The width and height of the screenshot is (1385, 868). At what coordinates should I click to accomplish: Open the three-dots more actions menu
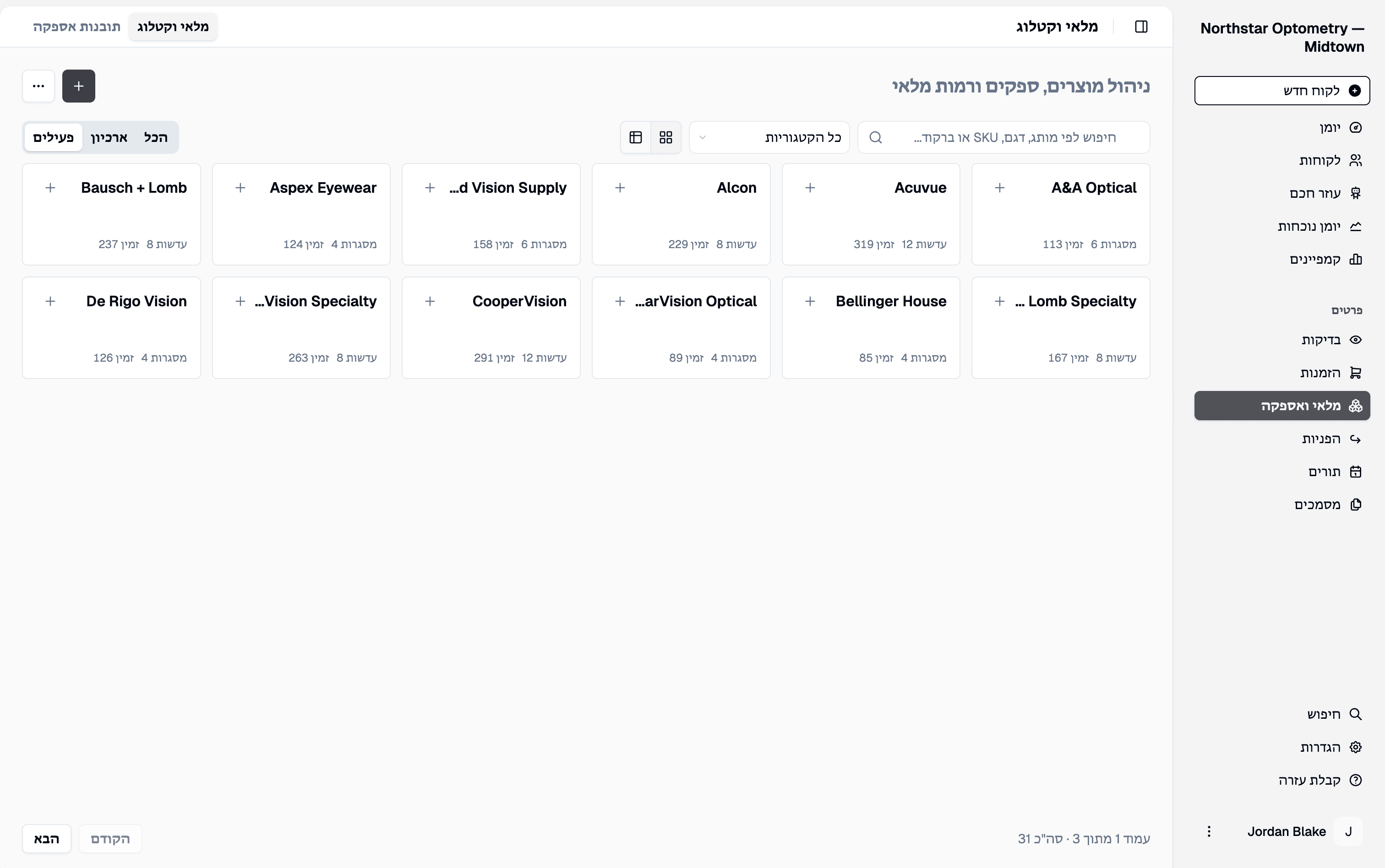click(x=38, y=86)
